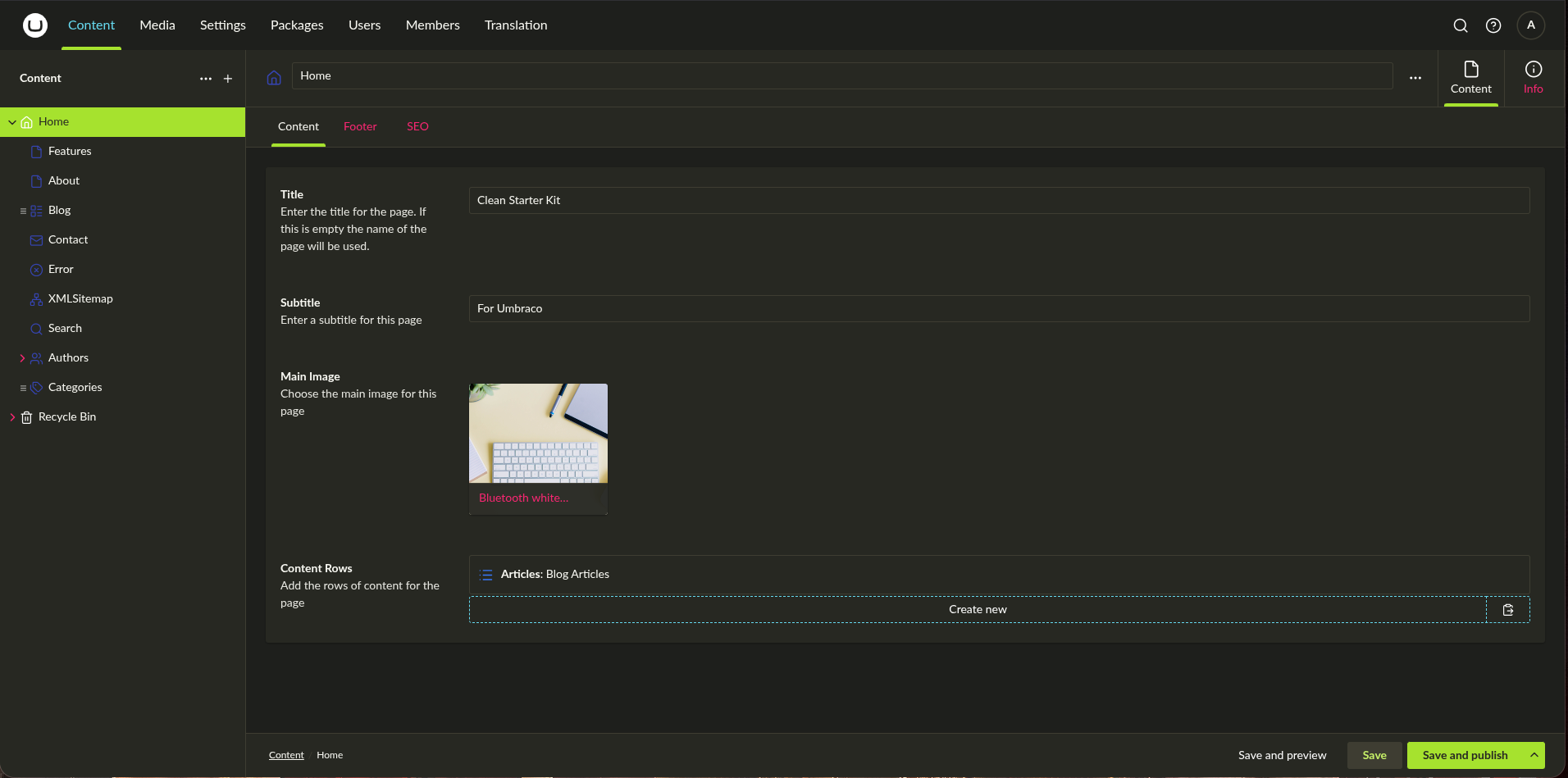Click the Articles block list icon

[x=486, y=575]
